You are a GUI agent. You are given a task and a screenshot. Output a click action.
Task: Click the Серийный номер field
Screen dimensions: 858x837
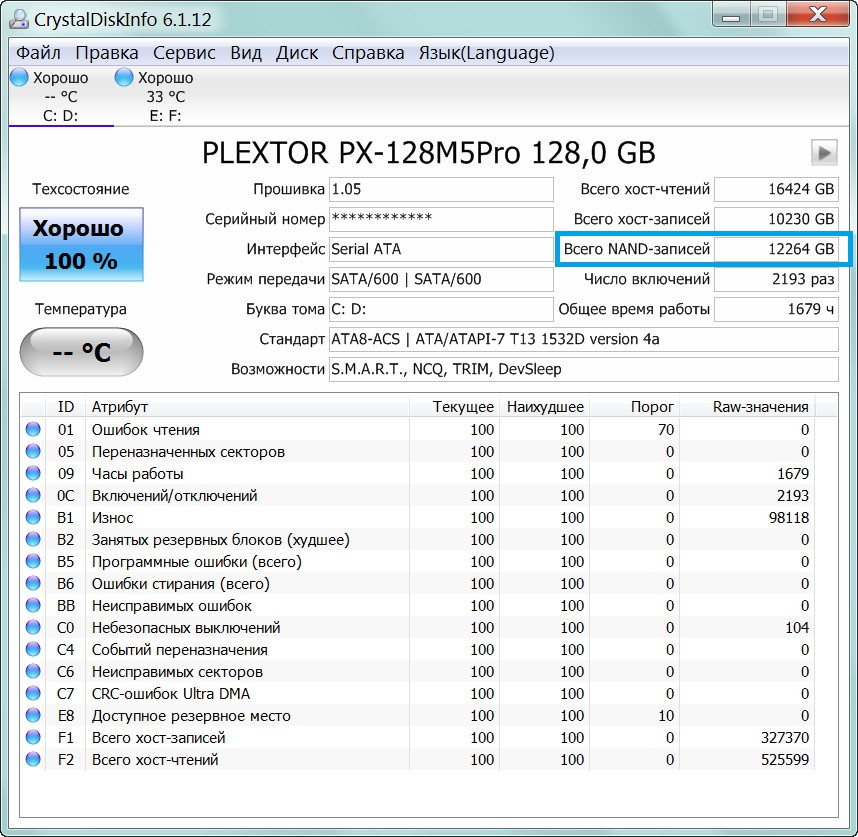coord(441,219)
